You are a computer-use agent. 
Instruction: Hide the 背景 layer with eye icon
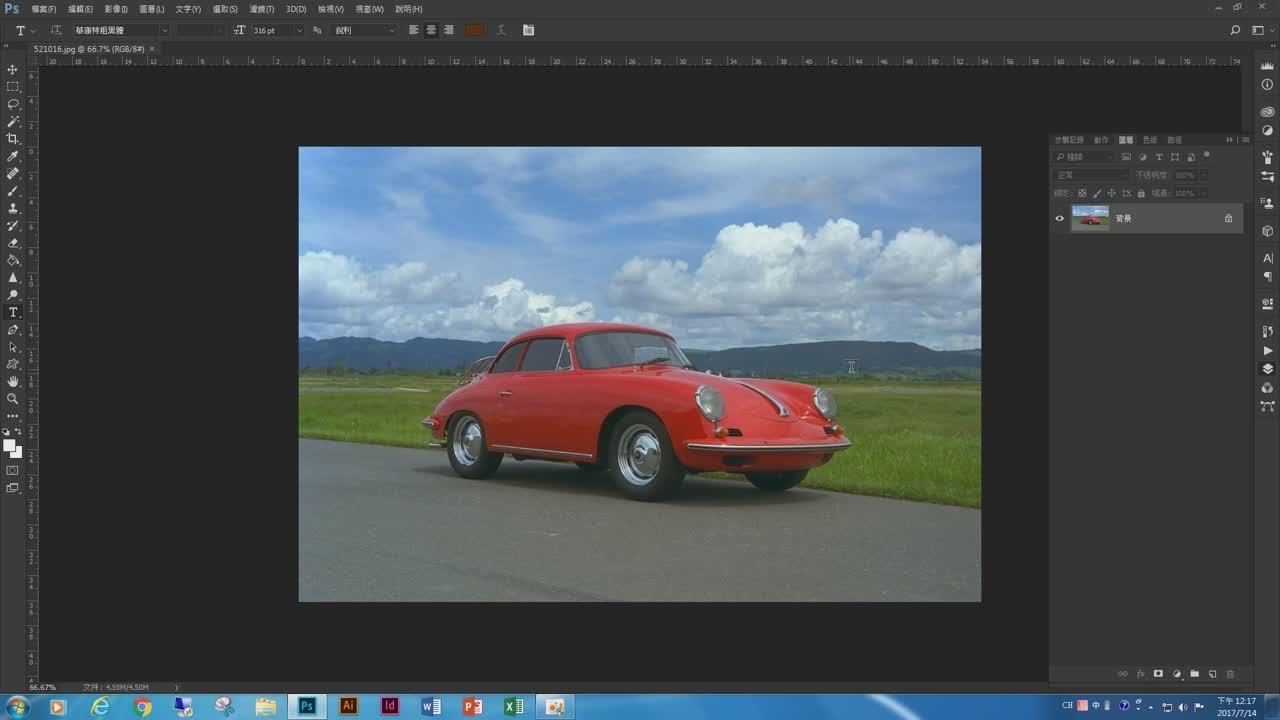[1060, 218]
